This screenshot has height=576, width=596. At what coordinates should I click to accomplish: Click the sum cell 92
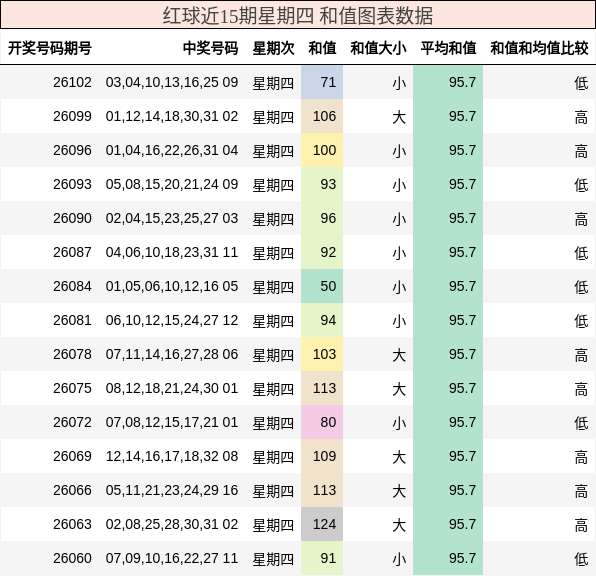322,252
